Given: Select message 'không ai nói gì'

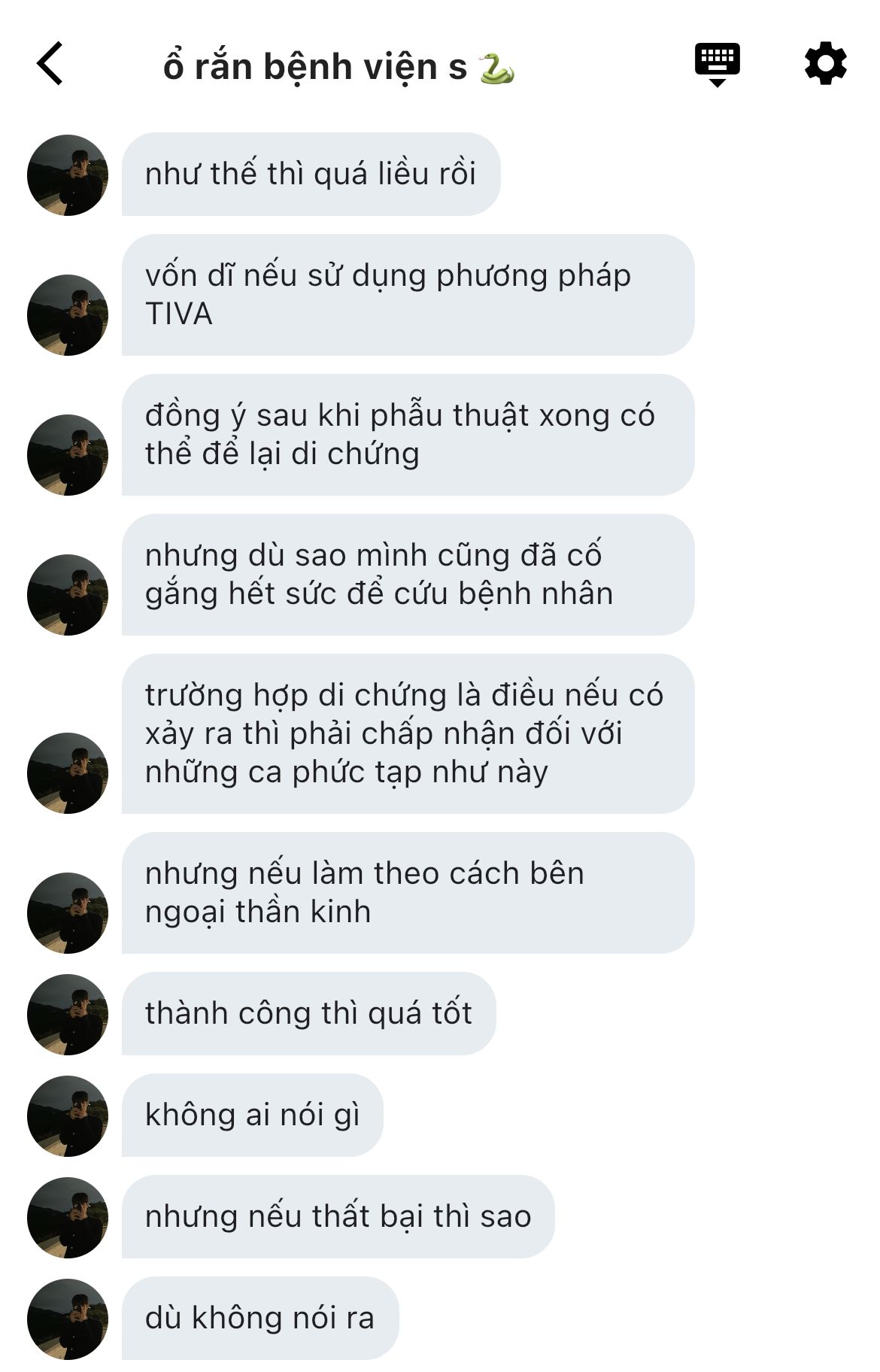Looking at the screenshot, I should pyautogui.click(x=252, y=1116).
